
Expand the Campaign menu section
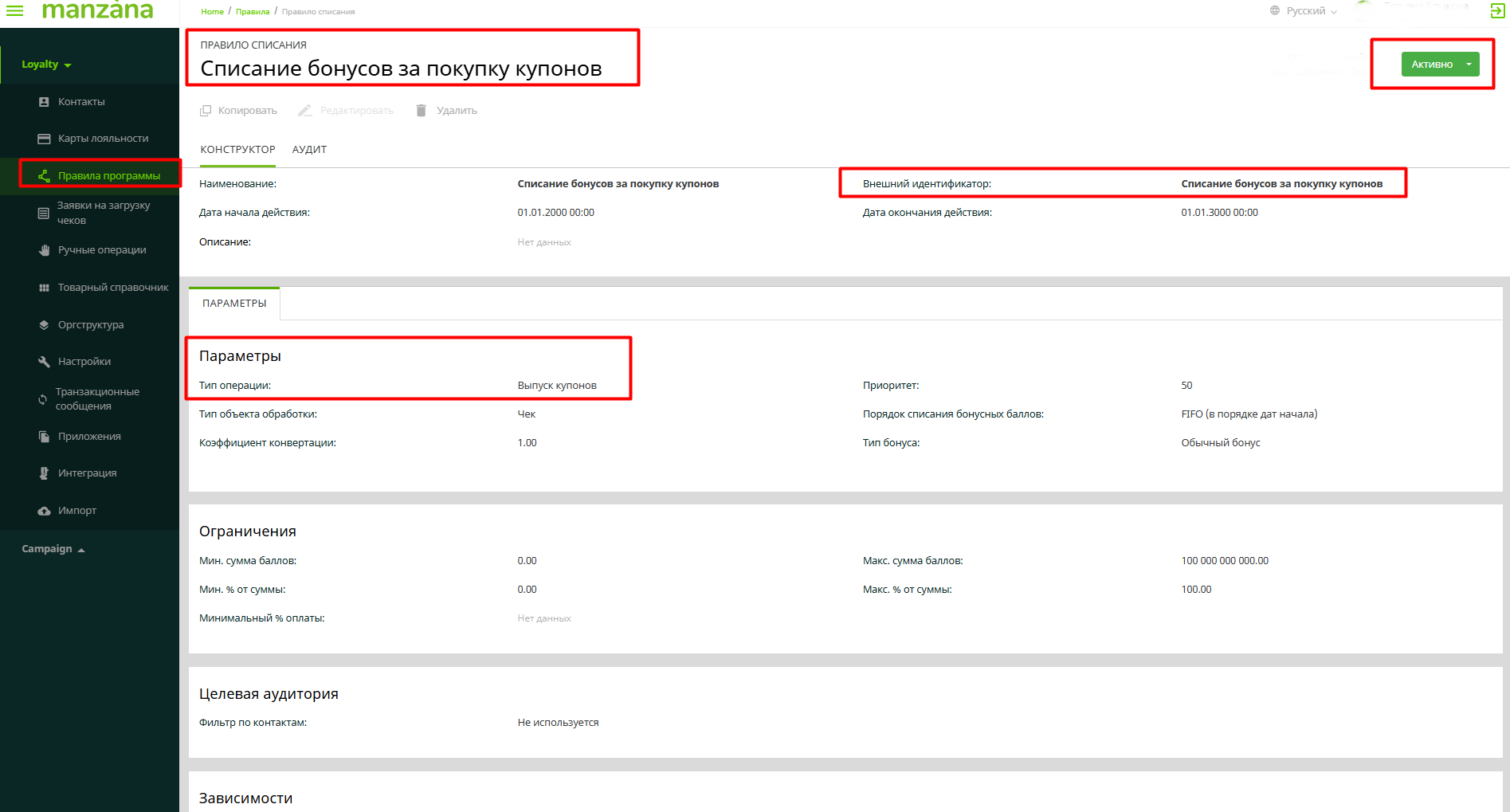tap(53, 549)
